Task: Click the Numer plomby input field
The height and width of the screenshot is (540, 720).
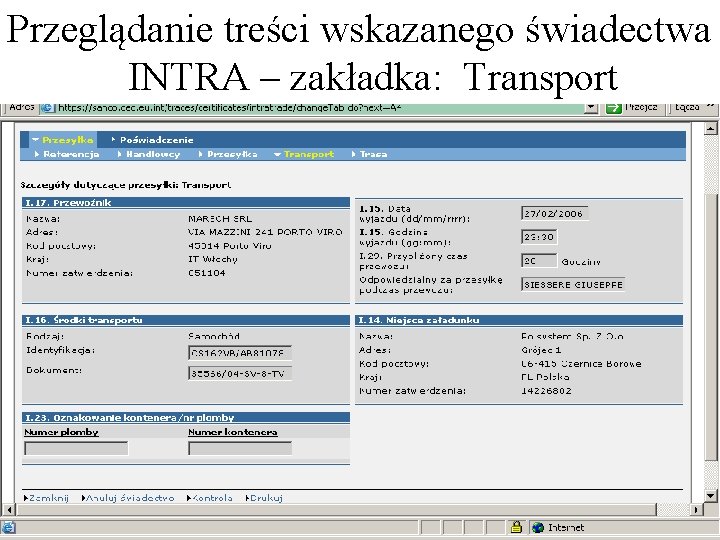Action: (76, 448)
